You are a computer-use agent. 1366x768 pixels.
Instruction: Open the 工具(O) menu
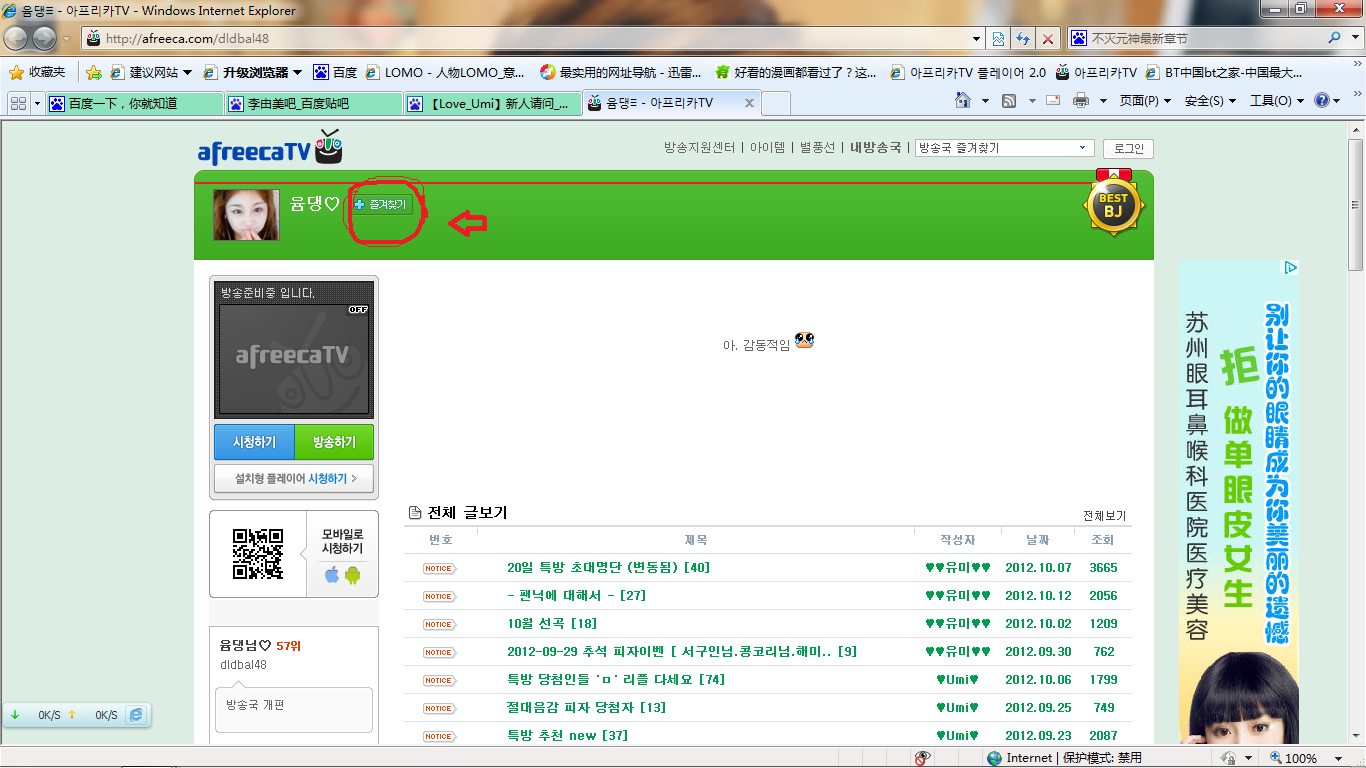(x=1276, y=100)
